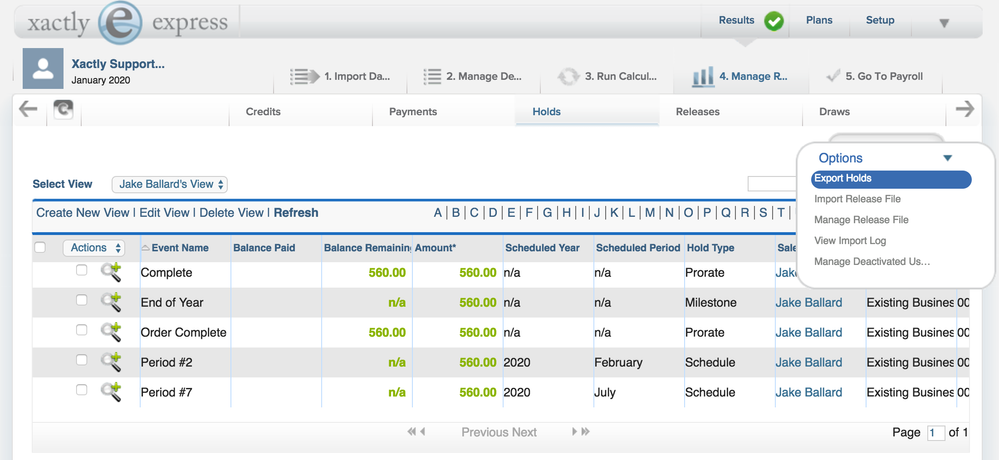Open details magnifier for Order Complete row
This screenshot has width=999, height=460.
click(x=111, y=332)
